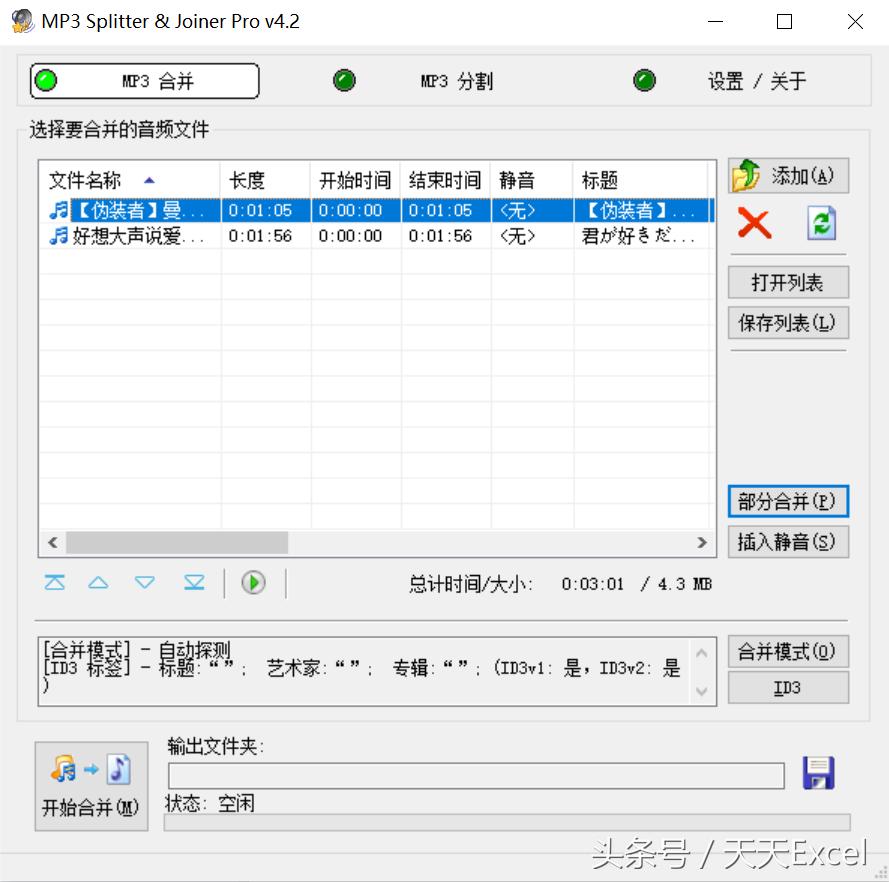The height and width of the screenshot is (882, 889).
Task: Open ID3 tag settings
Action: tap(787, 687)
